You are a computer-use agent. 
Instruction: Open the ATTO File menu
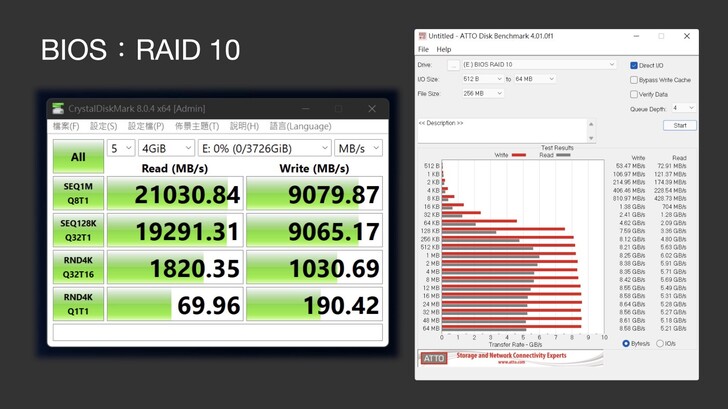[x=423, y=49]
